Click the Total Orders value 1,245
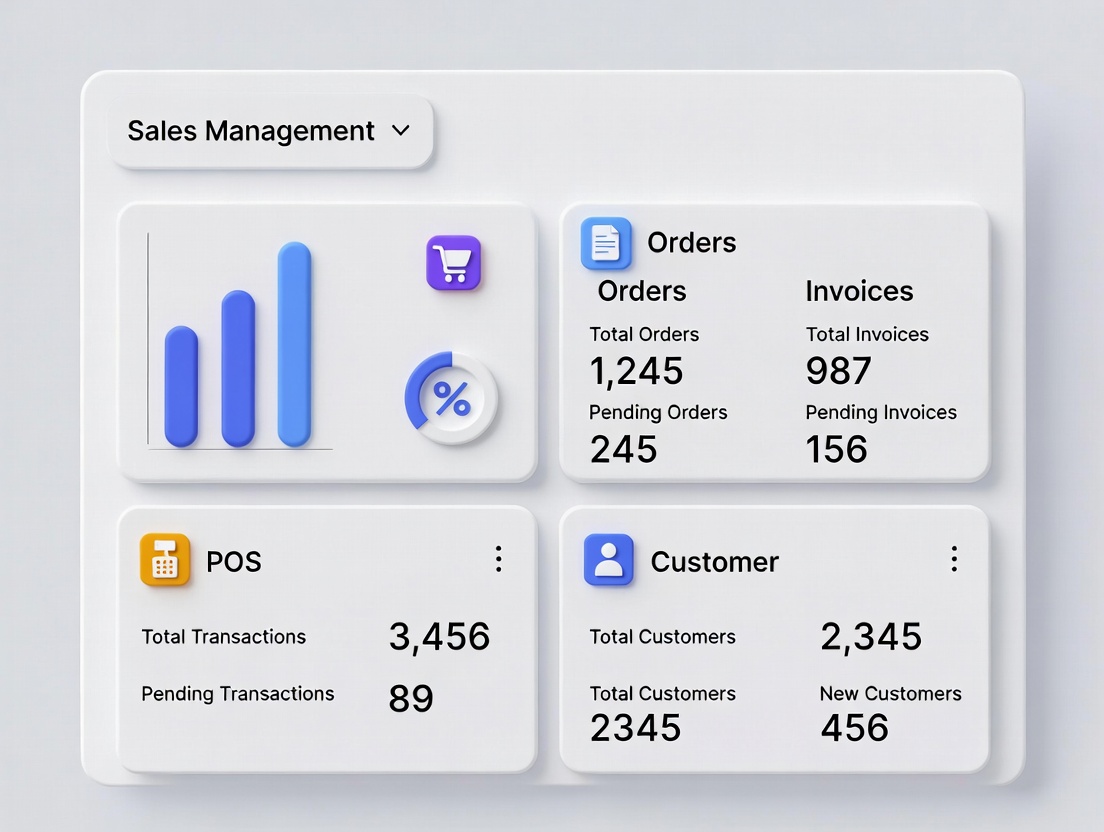 point(636,371)
